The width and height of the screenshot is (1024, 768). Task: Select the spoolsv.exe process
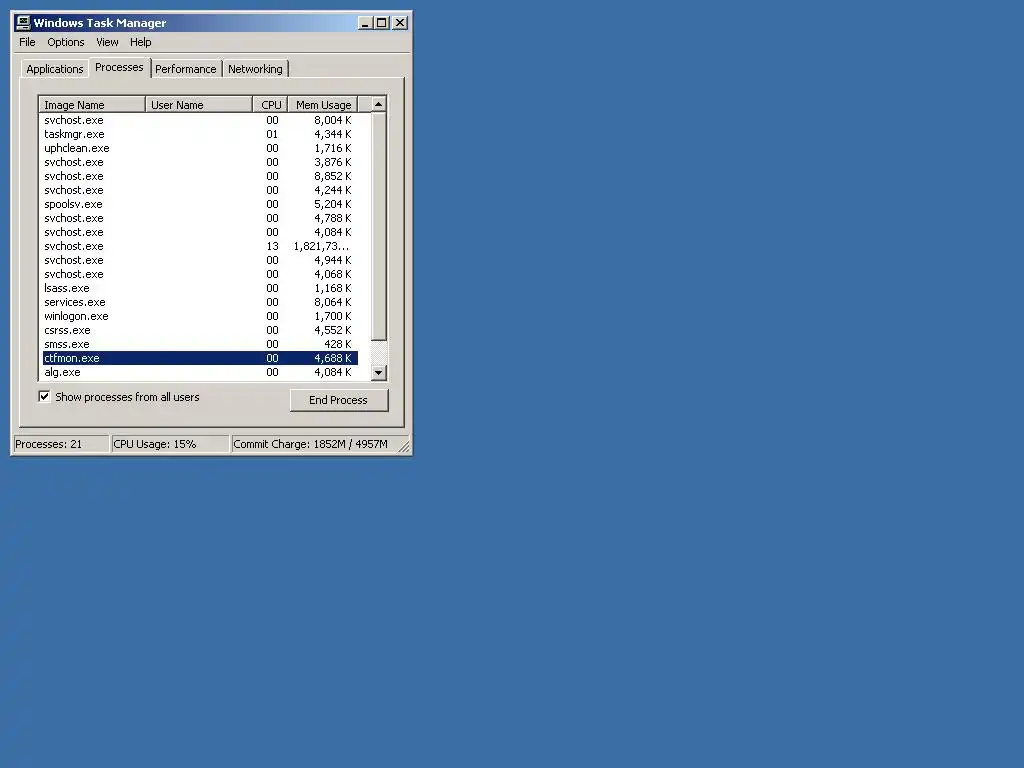coord(200,204)
